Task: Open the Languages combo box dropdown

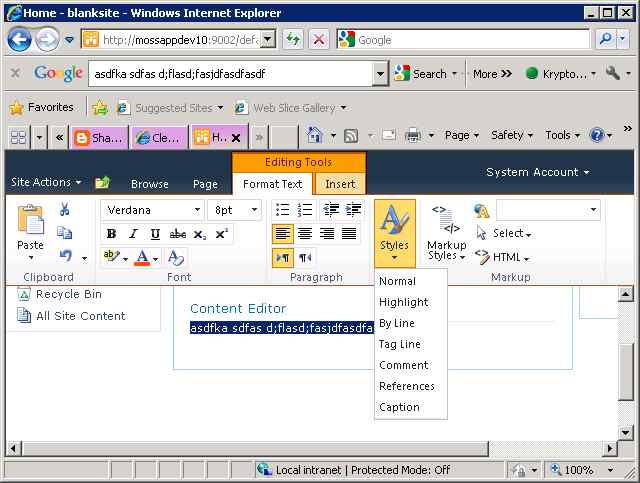Action: (593, 210)
